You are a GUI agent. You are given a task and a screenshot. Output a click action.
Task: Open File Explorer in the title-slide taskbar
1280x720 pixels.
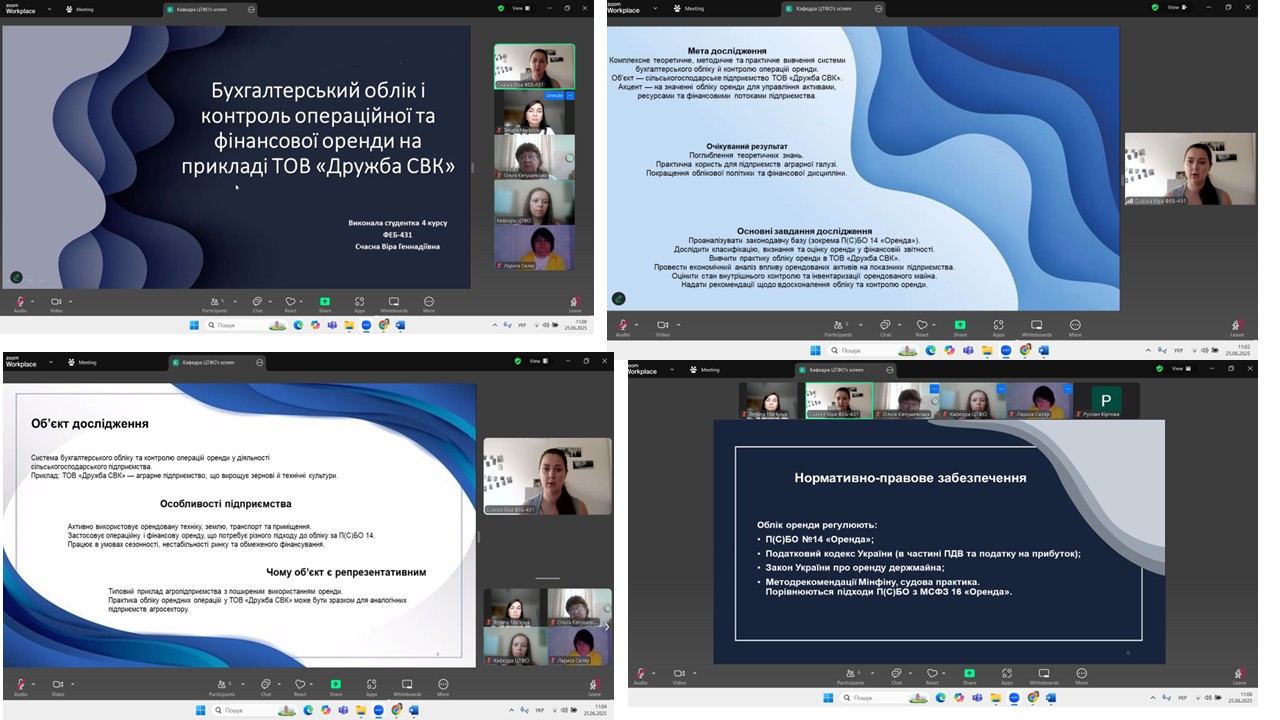coord(349,325)
